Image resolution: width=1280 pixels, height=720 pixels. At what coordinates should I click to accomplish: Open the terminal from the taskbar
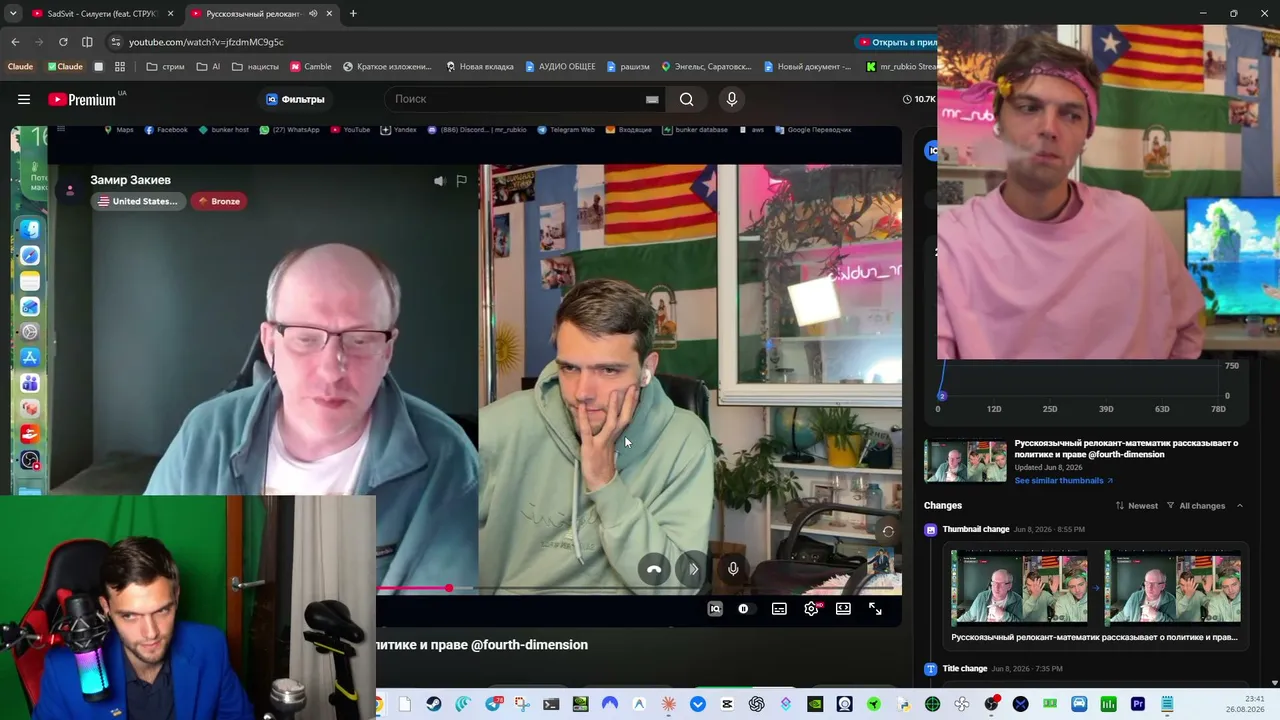point(551,704)
